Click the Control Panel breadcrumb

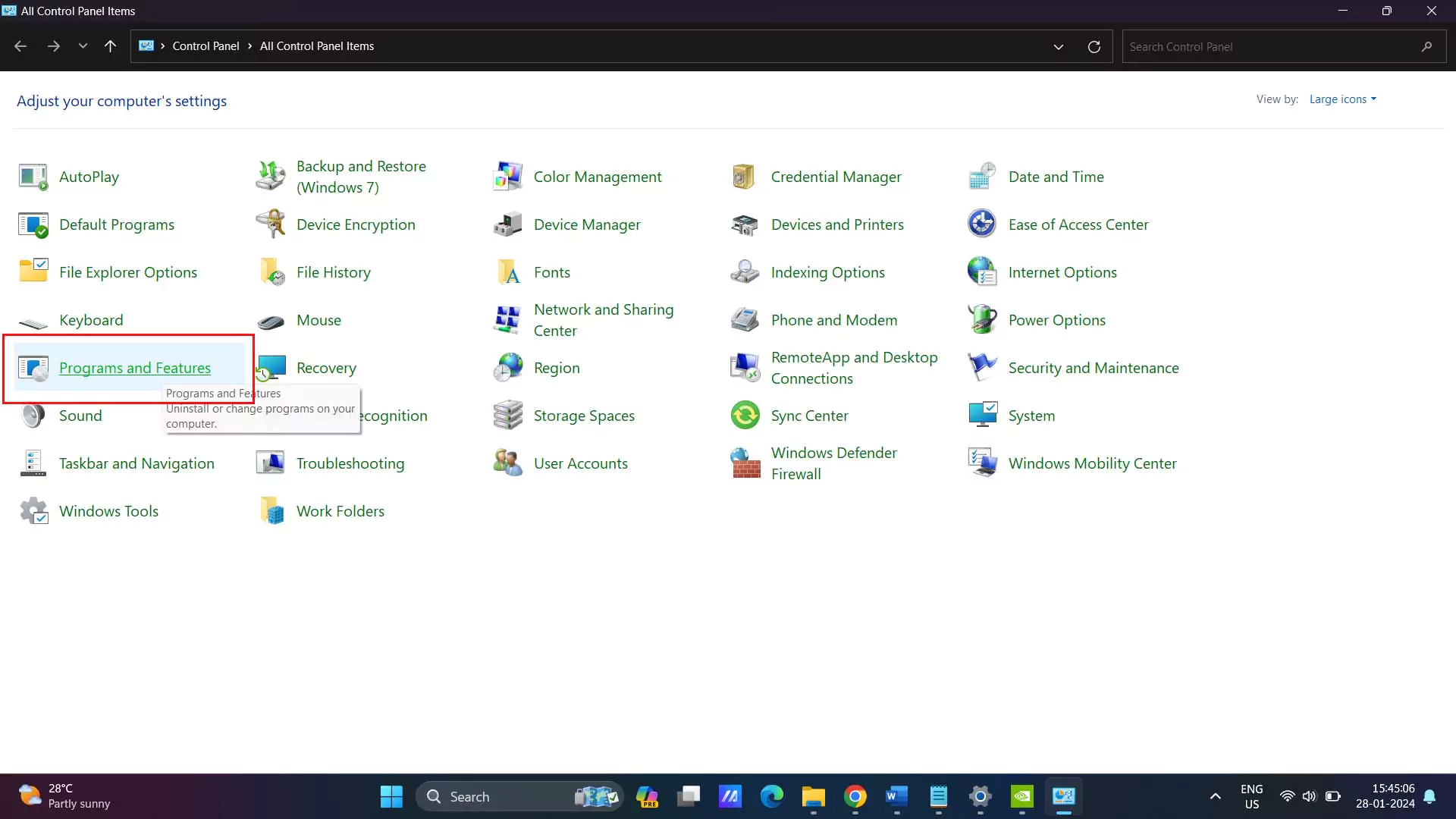206,46
